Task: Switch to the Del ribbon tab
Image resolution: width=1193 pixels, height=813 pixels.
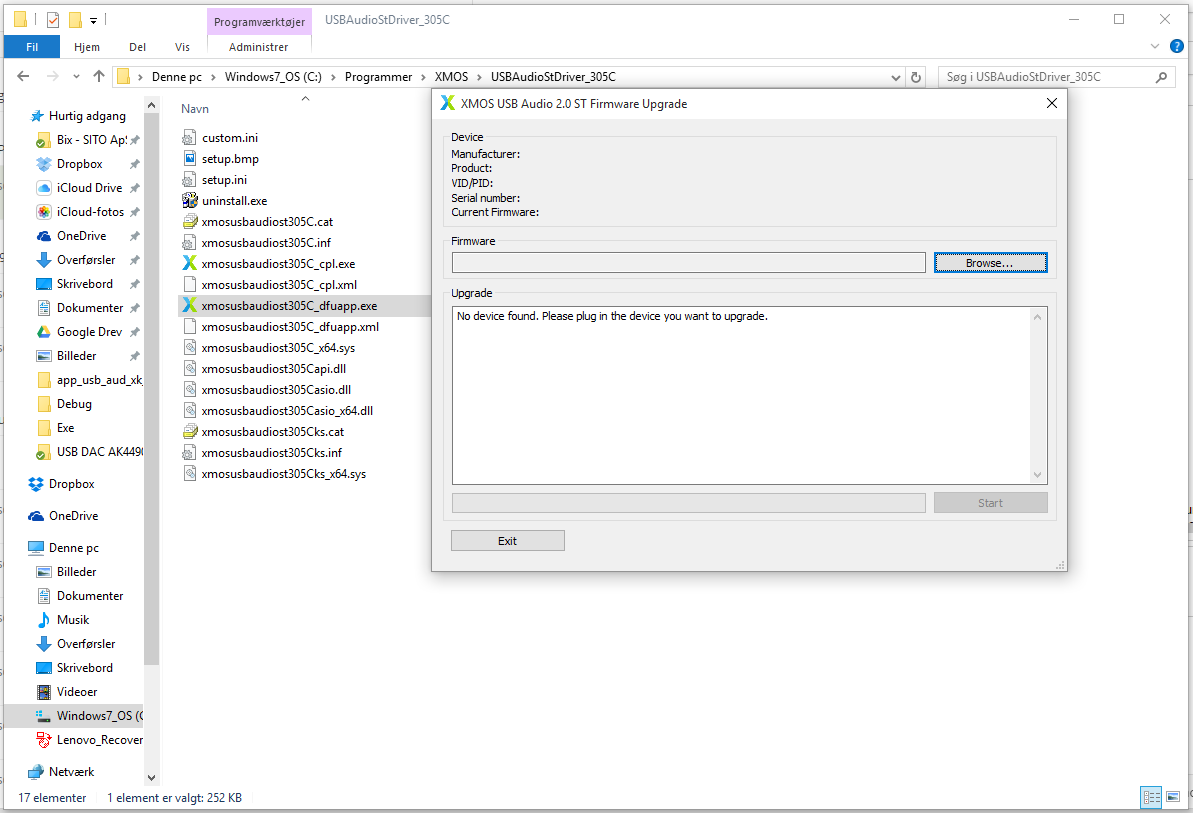Action: (138, 46)
